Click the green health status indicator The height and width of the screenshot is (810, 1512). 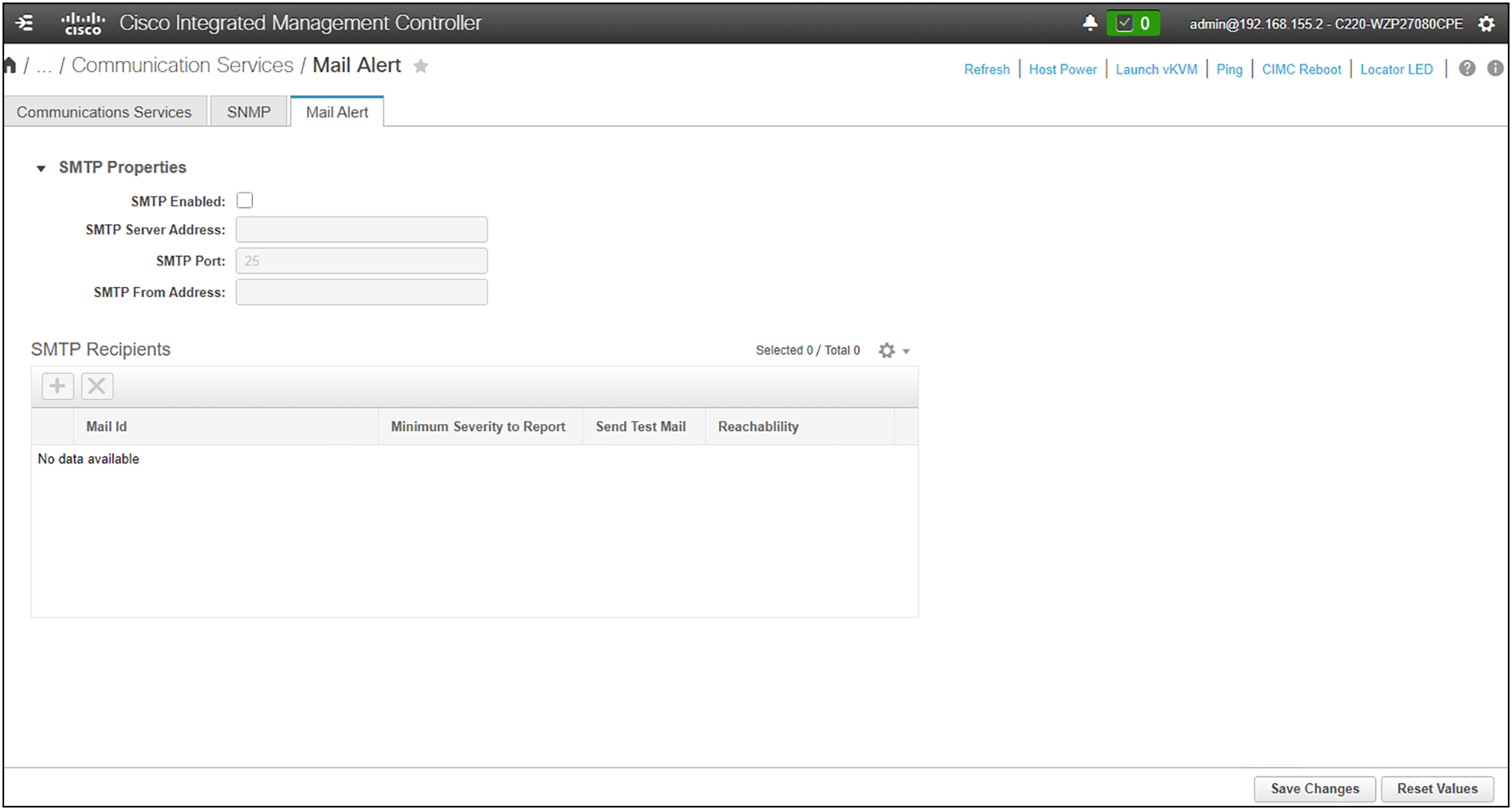click(1133, 23)
